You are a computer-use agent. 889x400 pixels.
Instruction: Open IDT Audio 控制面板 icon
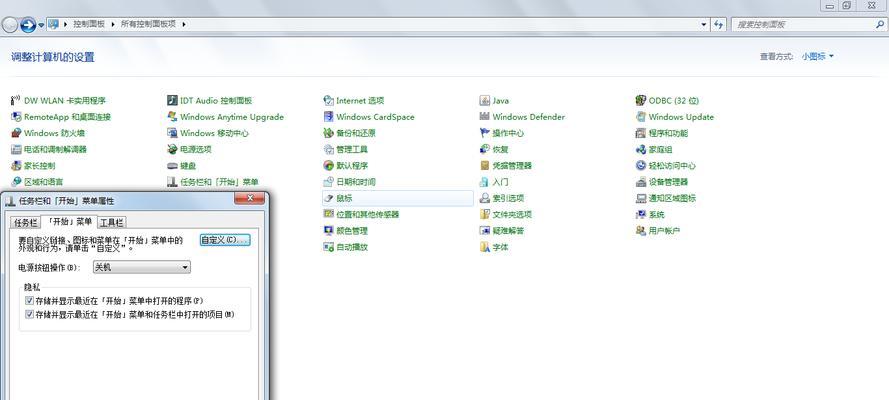click(172, 101)
